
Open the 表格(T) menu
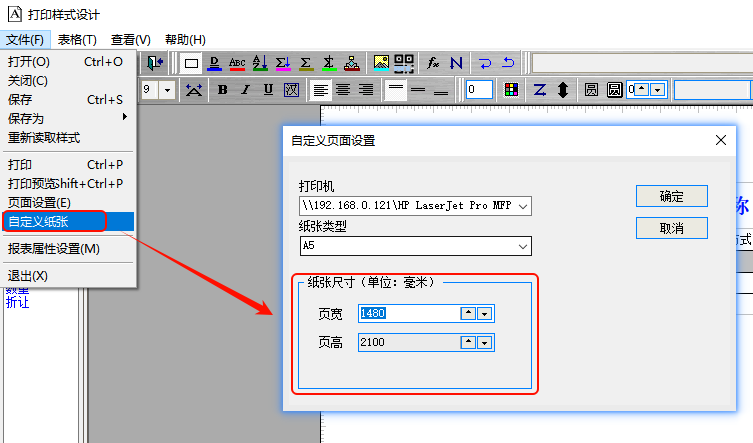[77, 39]
